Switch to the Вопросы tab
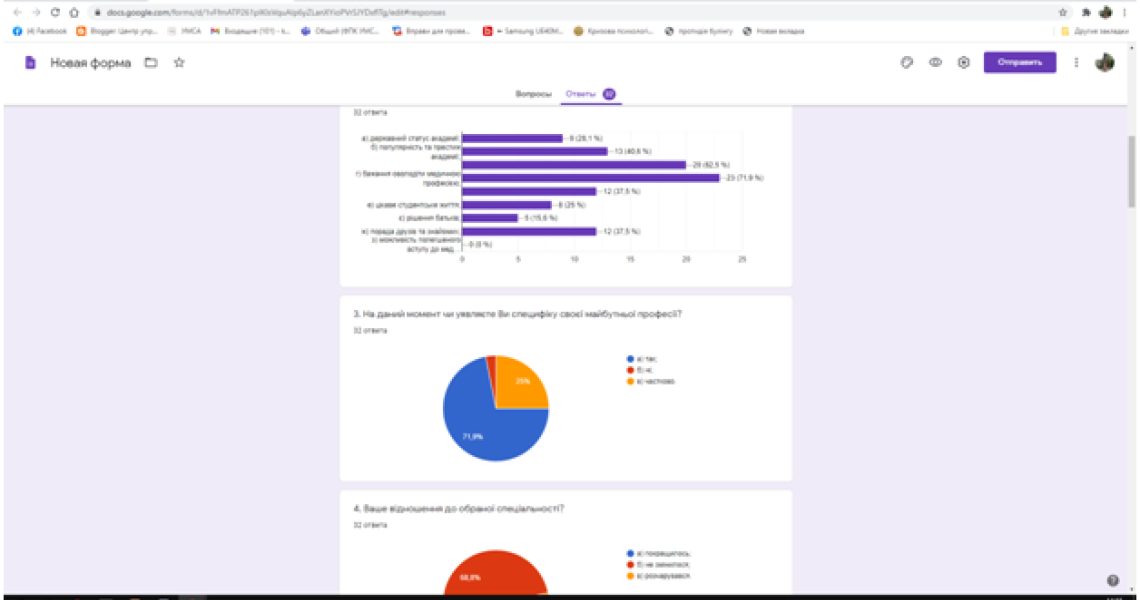Viewport: 1140px width, 600px height. pos(534,95)
